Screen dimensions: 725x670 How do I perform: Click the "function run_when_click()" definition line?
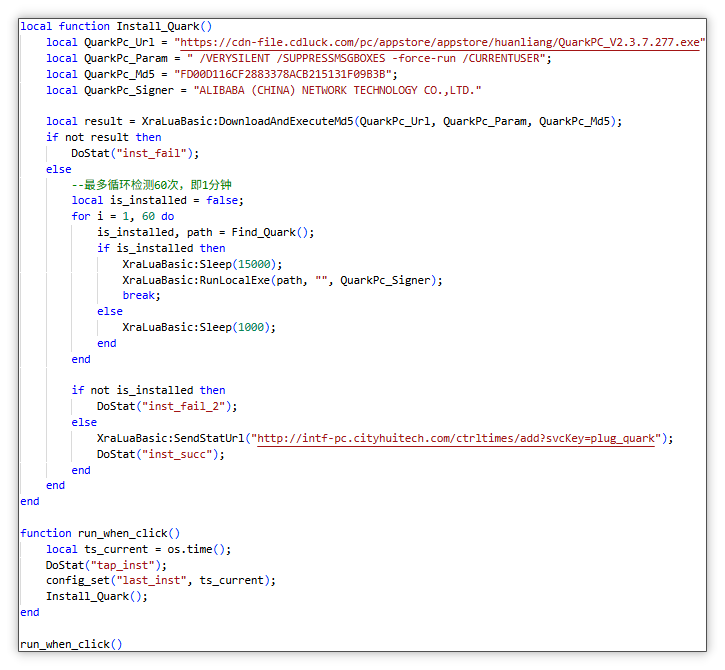(101, 533)
